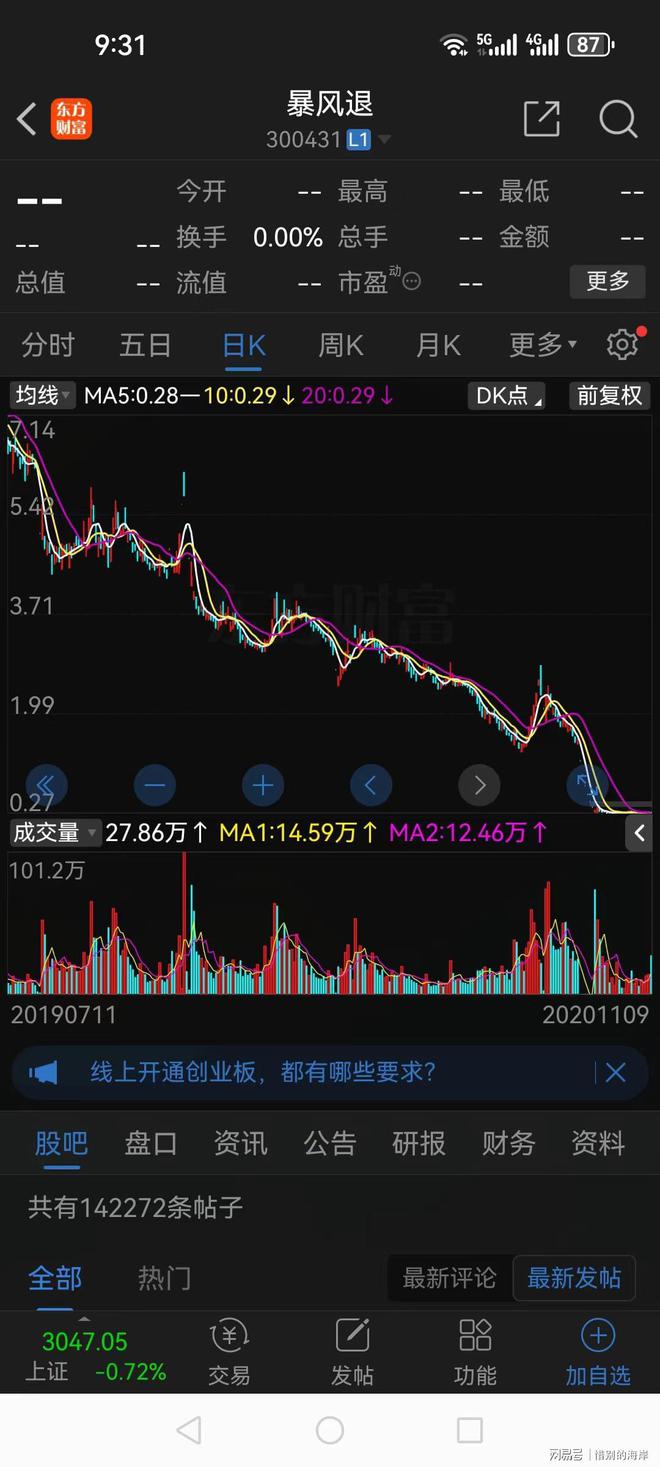Viewport: 660px width, 1467px height.
Task: Open 交易 trading icon in bottom bar
Action: tap(229, 1352)
